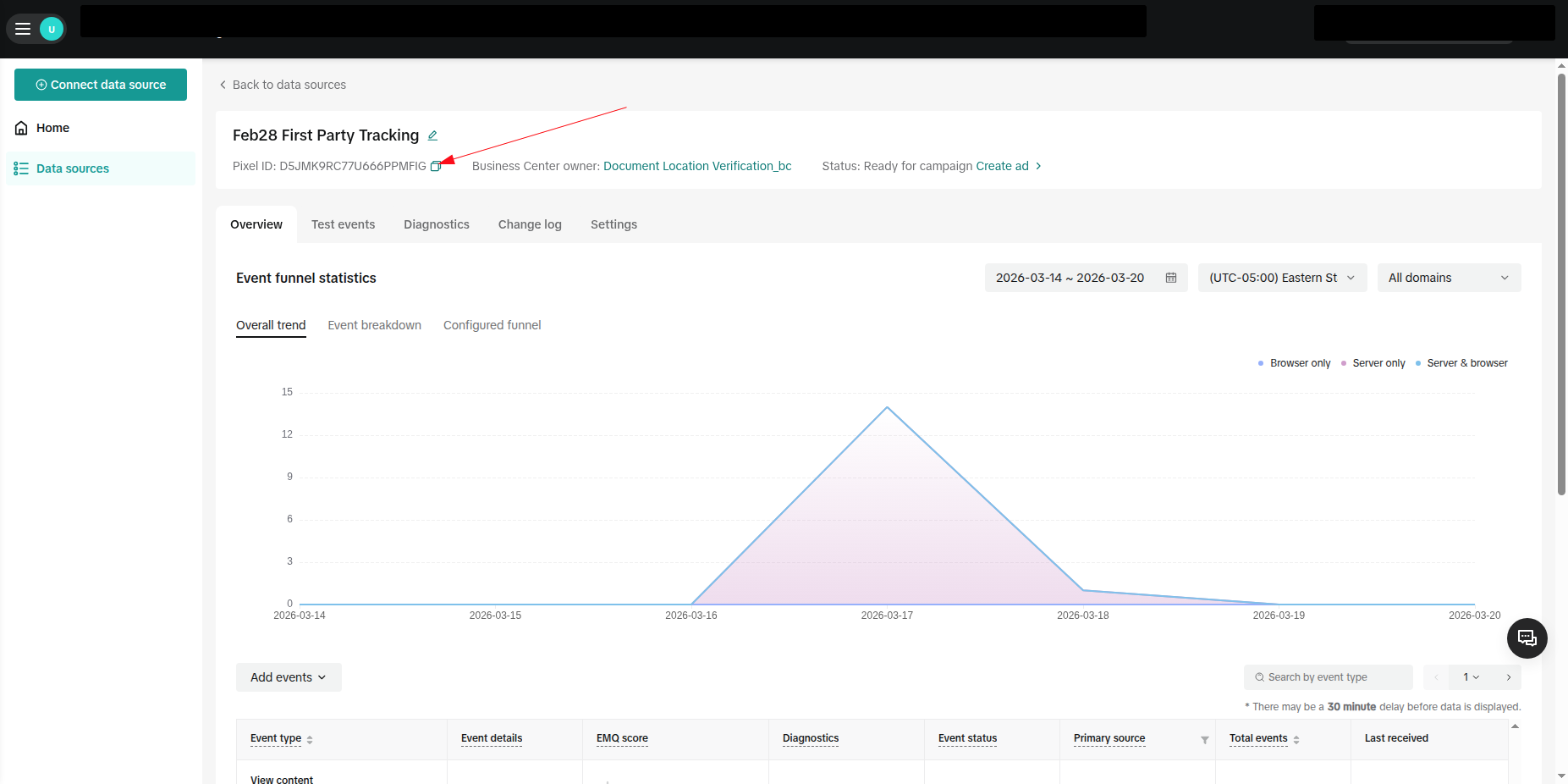Click the Last received column header
1568x784 pixels.
coord(1396,738)
